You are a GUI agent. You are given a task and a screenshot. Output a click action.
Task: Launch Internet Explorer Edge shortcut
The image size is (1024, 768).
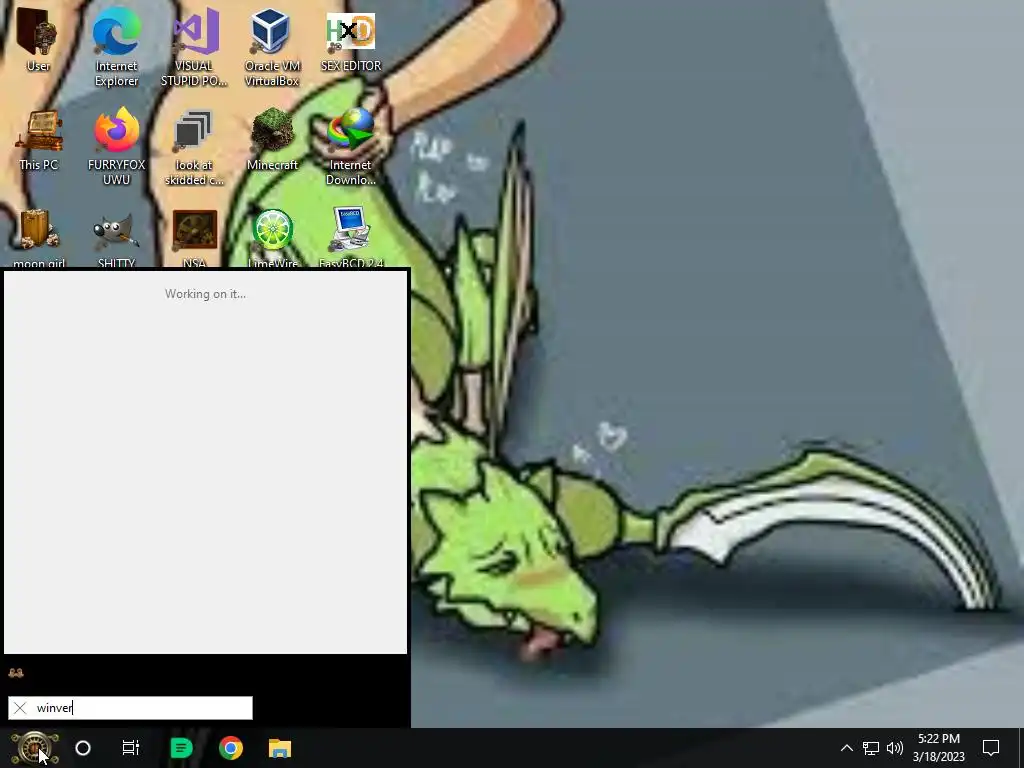click(x=116, y=47)
